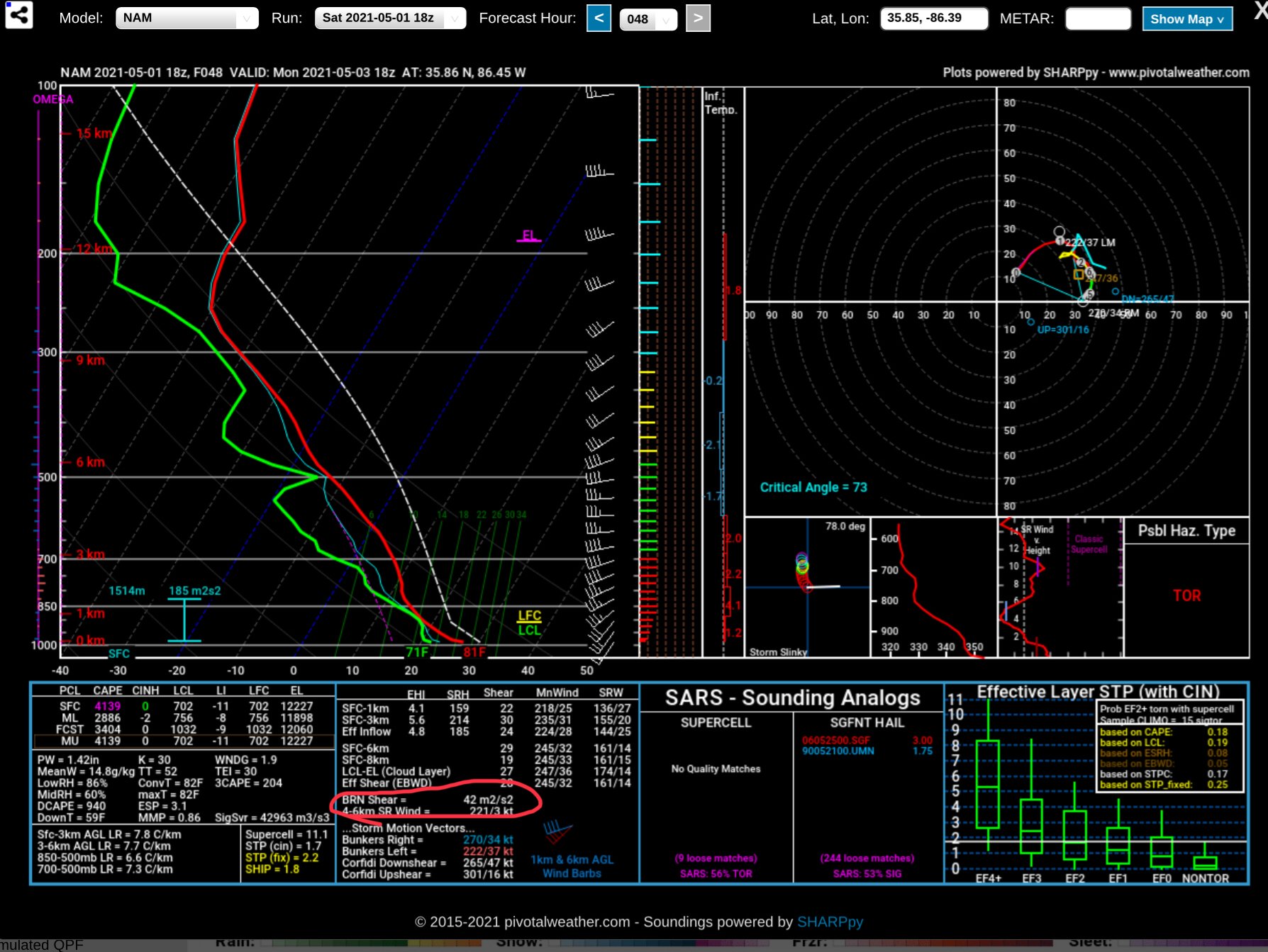
Task: Click the Psbl Haz. Type heading
Action: [1186, 530]
